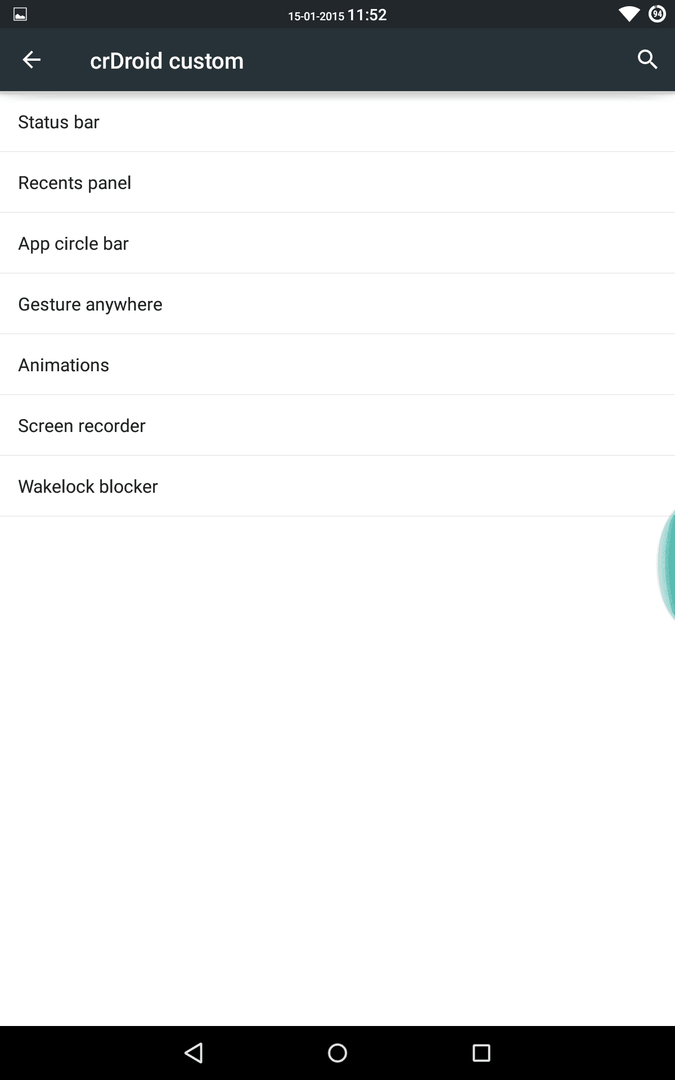Tap the crDroid custom title text
The image size is (675, 1080).
coord(167,61)
